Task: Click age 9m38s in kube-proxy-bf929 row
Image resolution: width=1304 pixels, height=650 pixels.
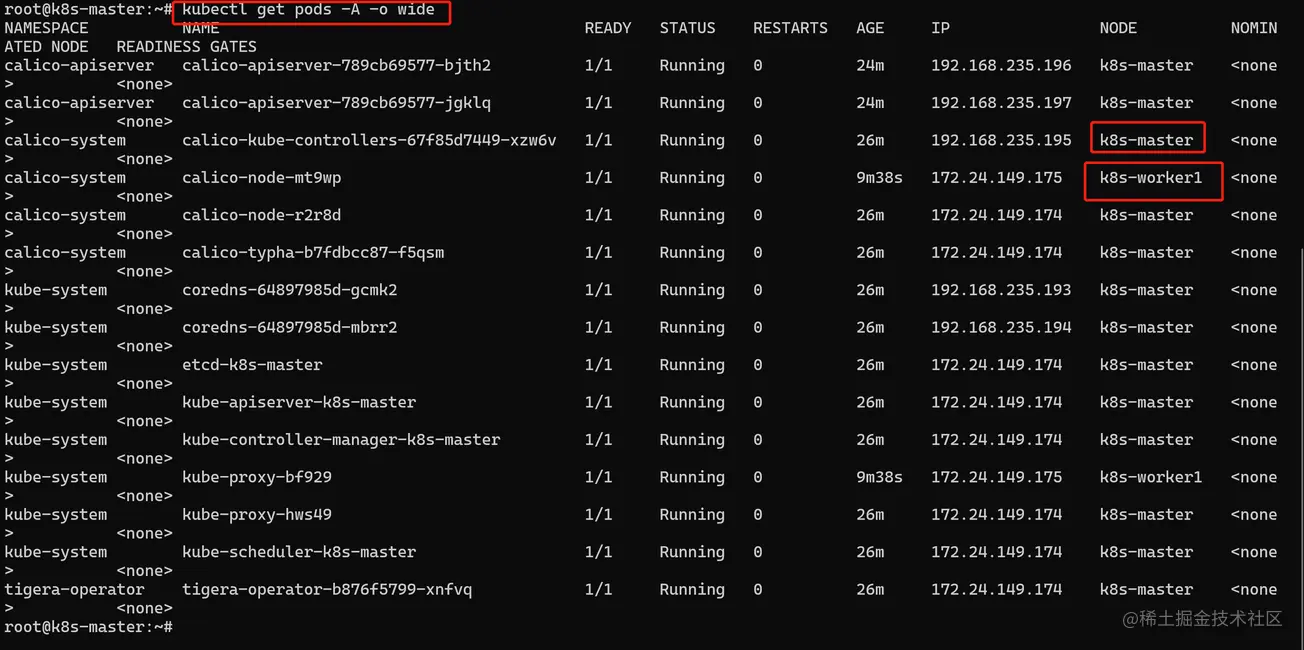Action: pos(879,478)
